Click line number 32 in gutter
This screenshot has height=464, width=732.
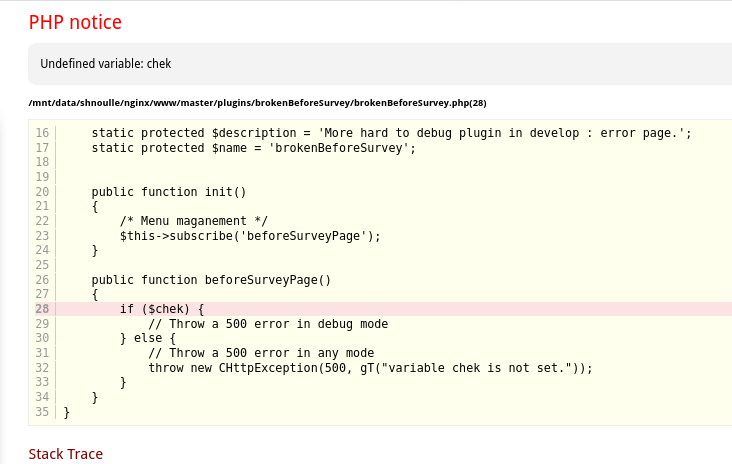pos(41,368)
